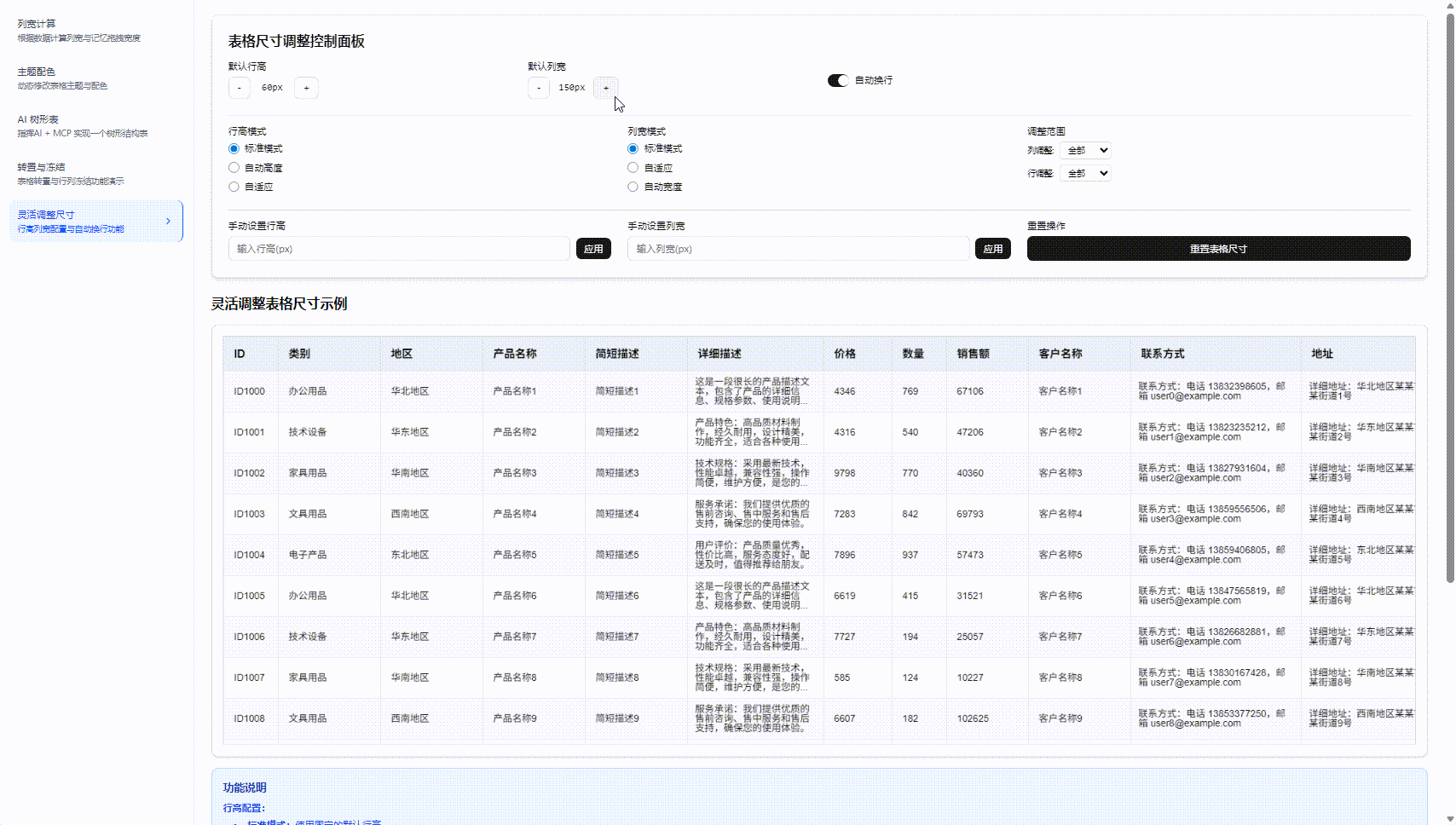Select 标准模式 under 列宽模式

633,149
